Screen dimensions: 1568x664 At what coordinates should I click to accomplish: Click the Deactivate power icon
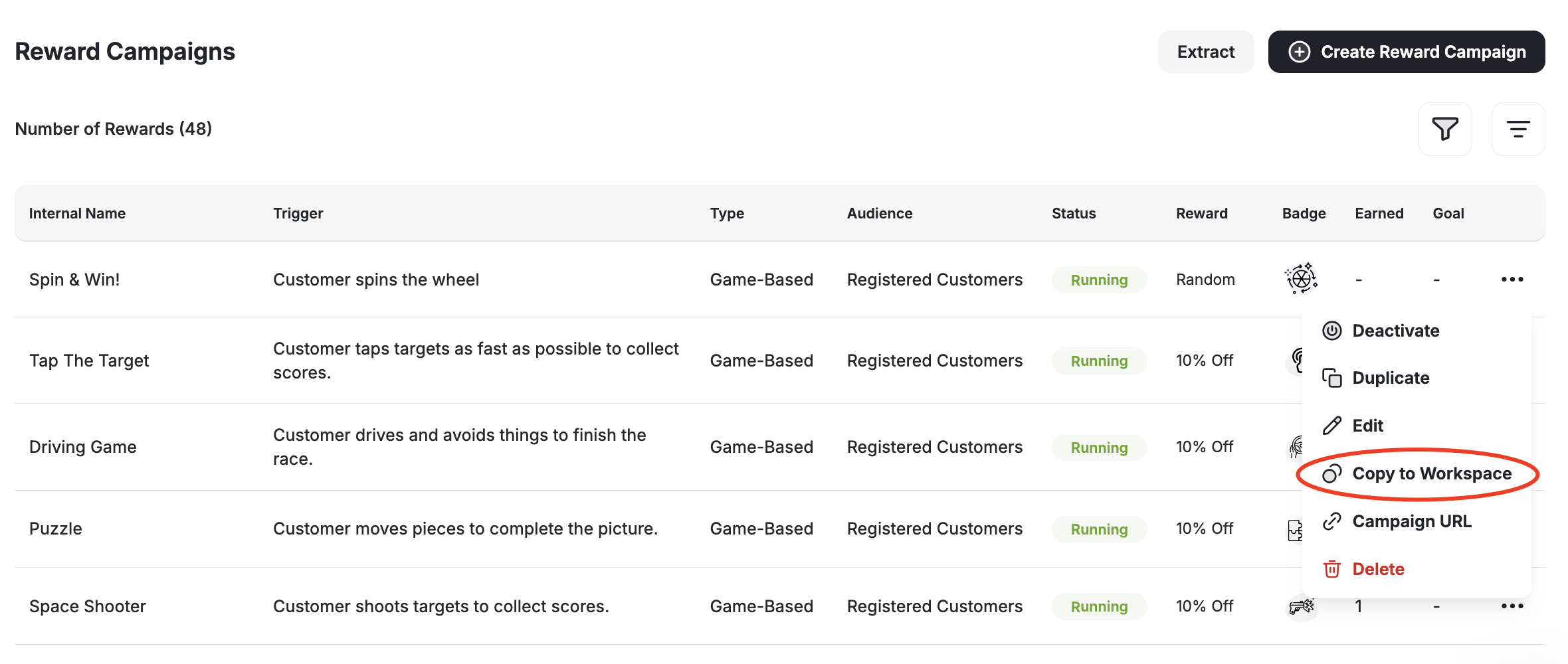1332,330
